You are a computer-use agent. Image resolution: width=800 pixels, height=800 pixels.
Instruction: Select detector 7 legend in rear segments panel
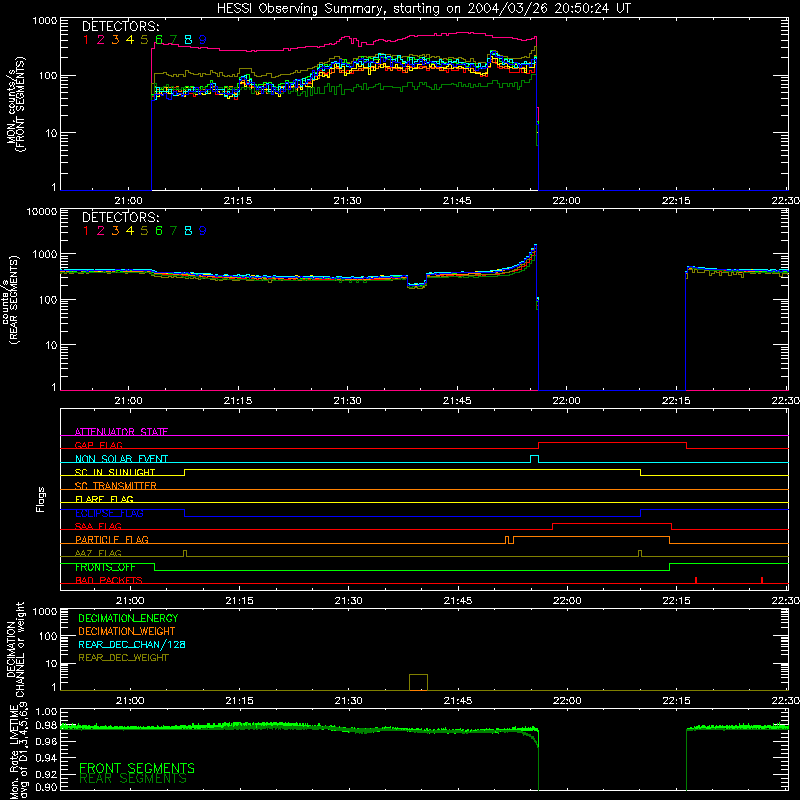click(173, 231)
